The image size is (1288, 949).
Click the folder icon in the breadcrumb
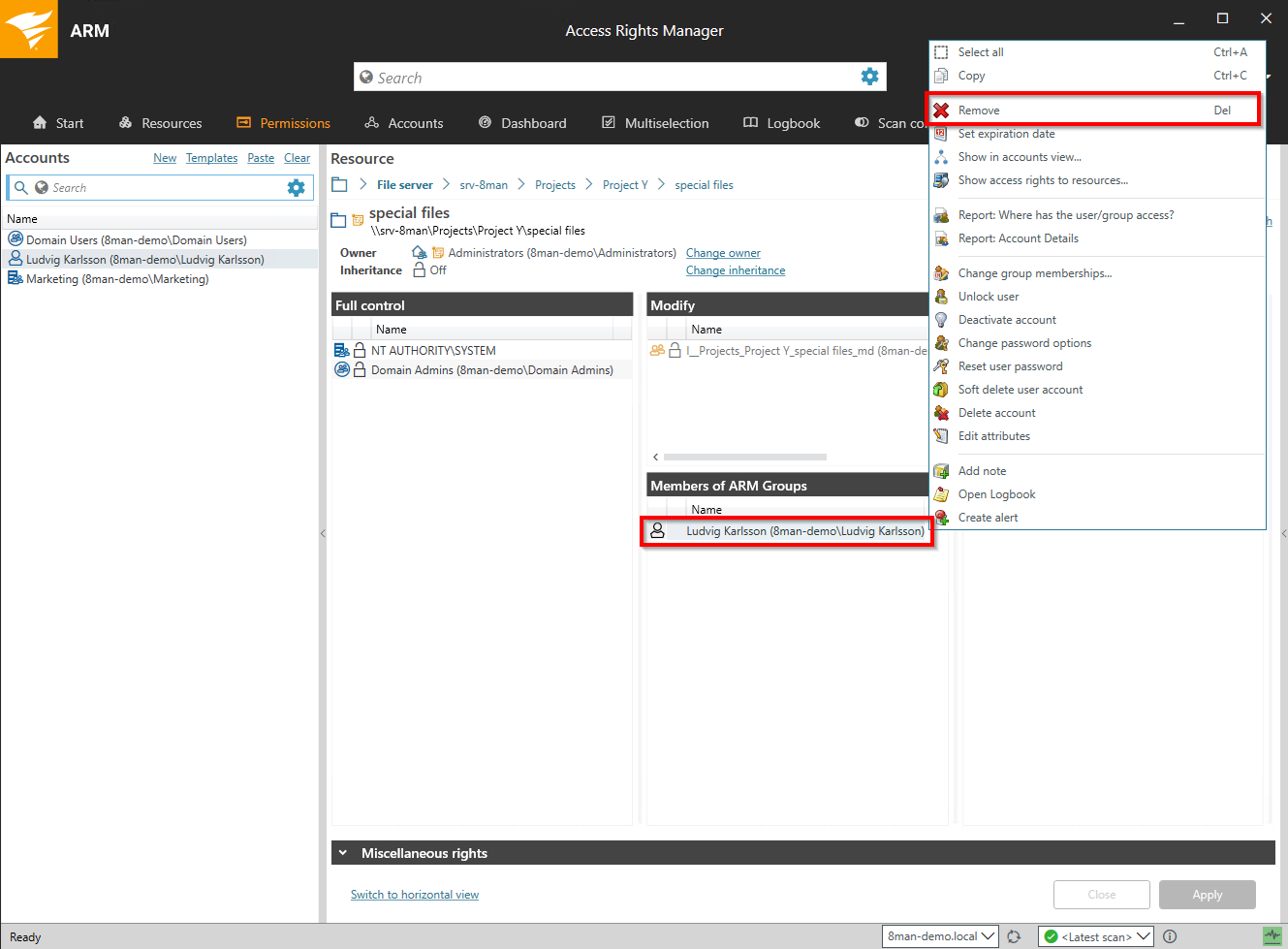click(339, 185)
